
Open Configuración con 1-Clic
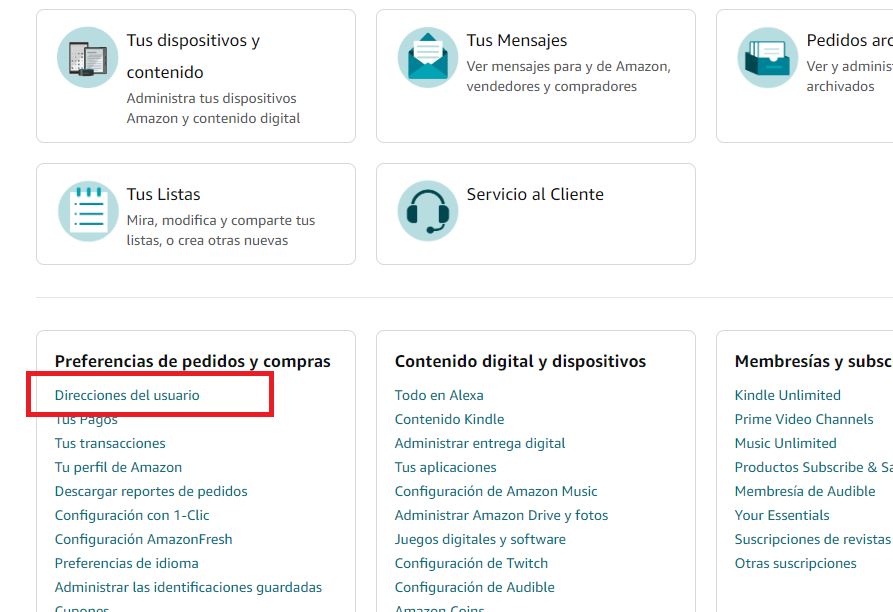click(x=132, y=515)
